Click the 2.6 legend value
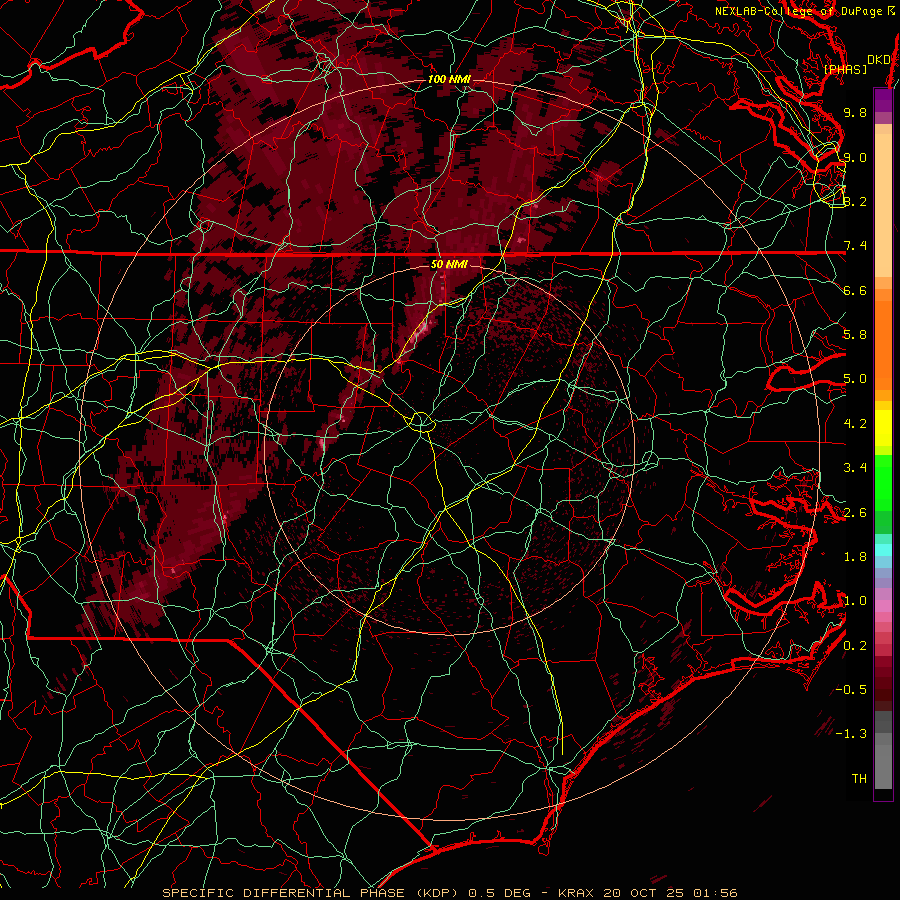The image size is (900, 900). click(x=855, y=513)
